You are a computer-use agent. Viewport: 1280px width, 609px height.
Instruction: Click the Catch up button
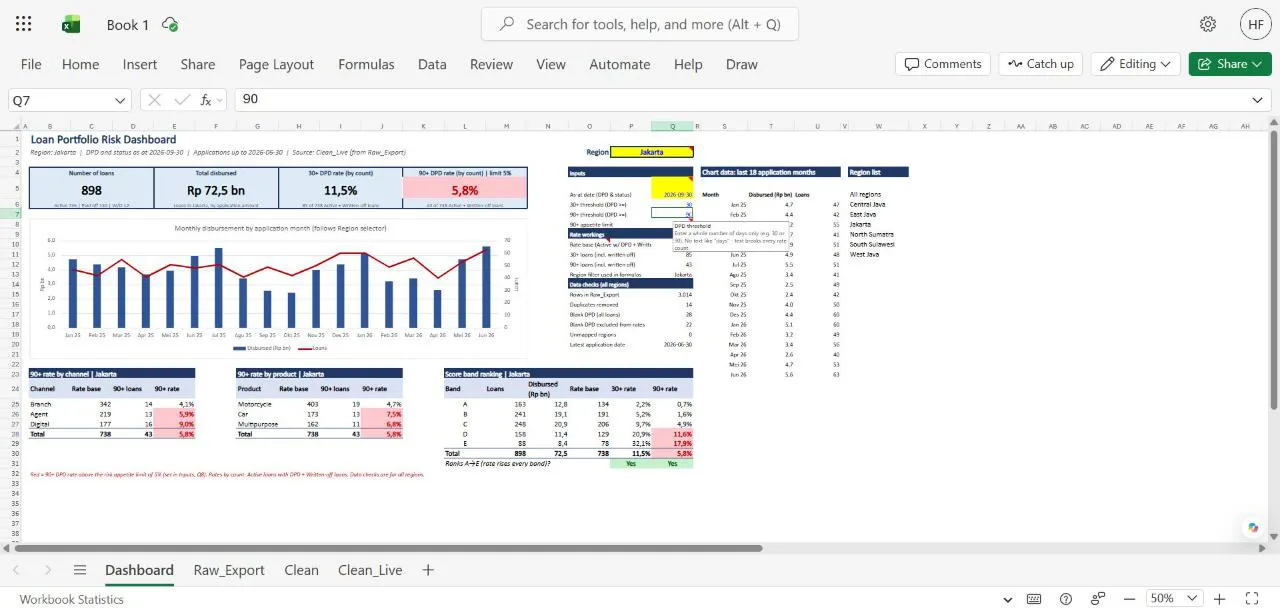1040,64
